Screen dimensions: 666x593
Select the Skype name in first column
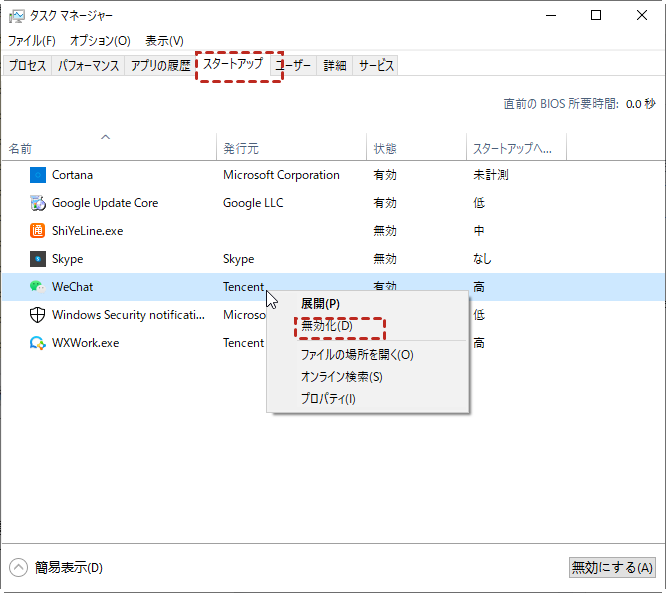coord(68,259)
